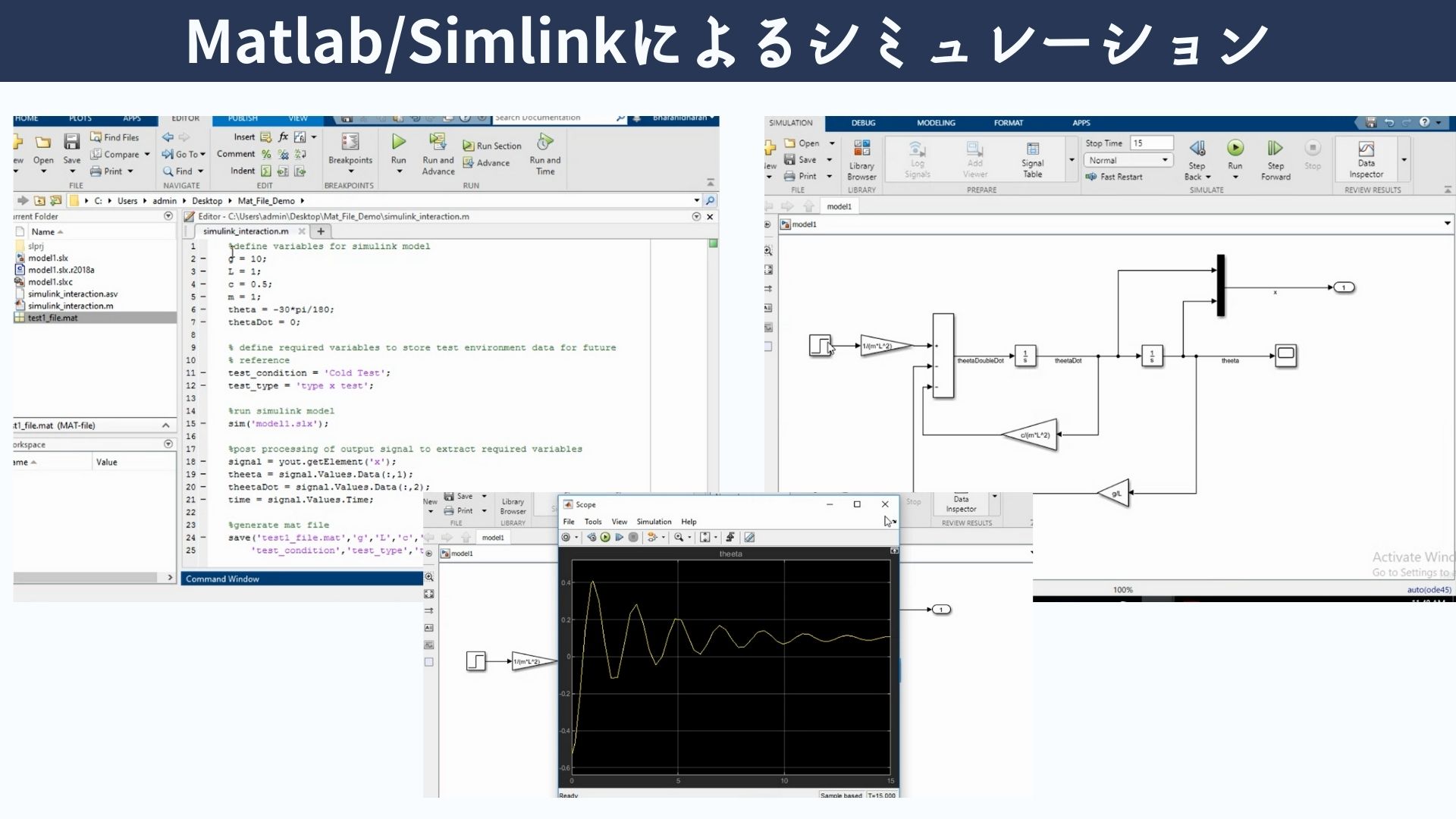Switch to the MODELING tab

coord(936,123)
